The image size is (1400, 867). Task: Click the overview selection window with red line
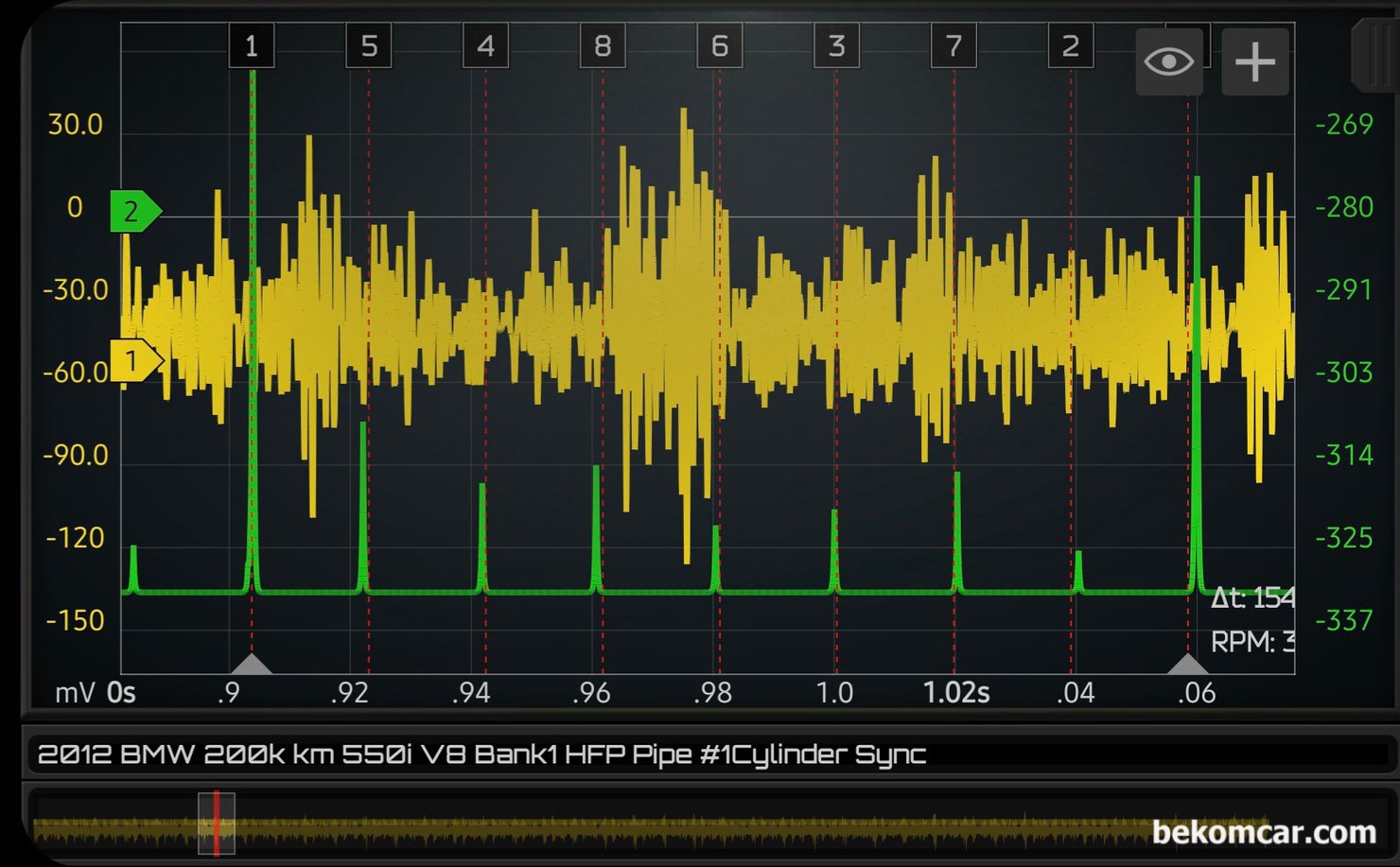216,824
